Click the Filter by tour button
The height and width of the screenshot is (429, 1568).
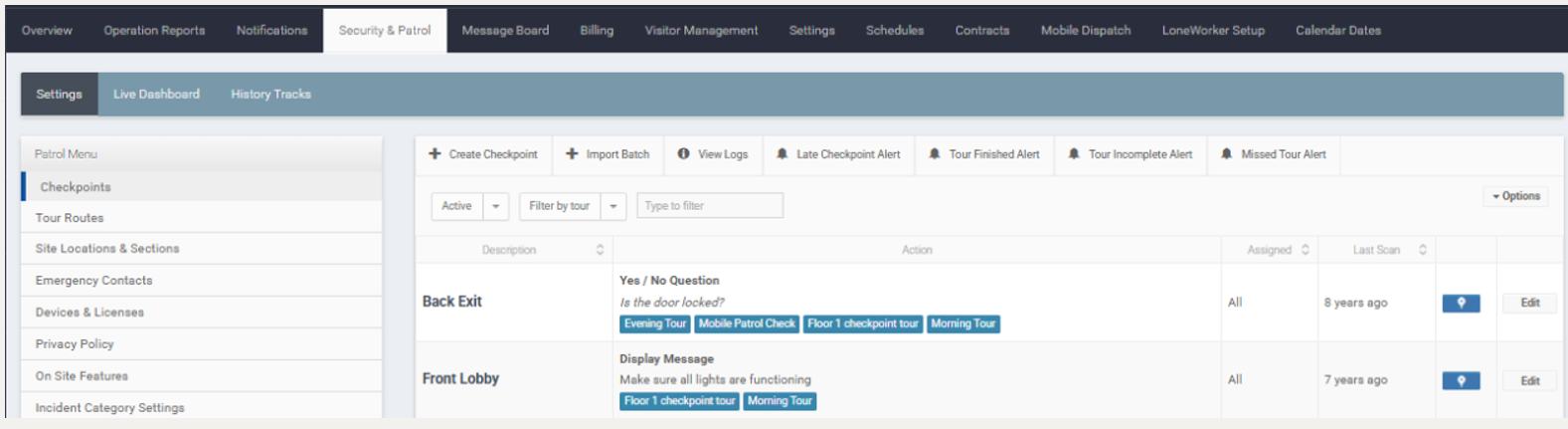click(560, 206)
